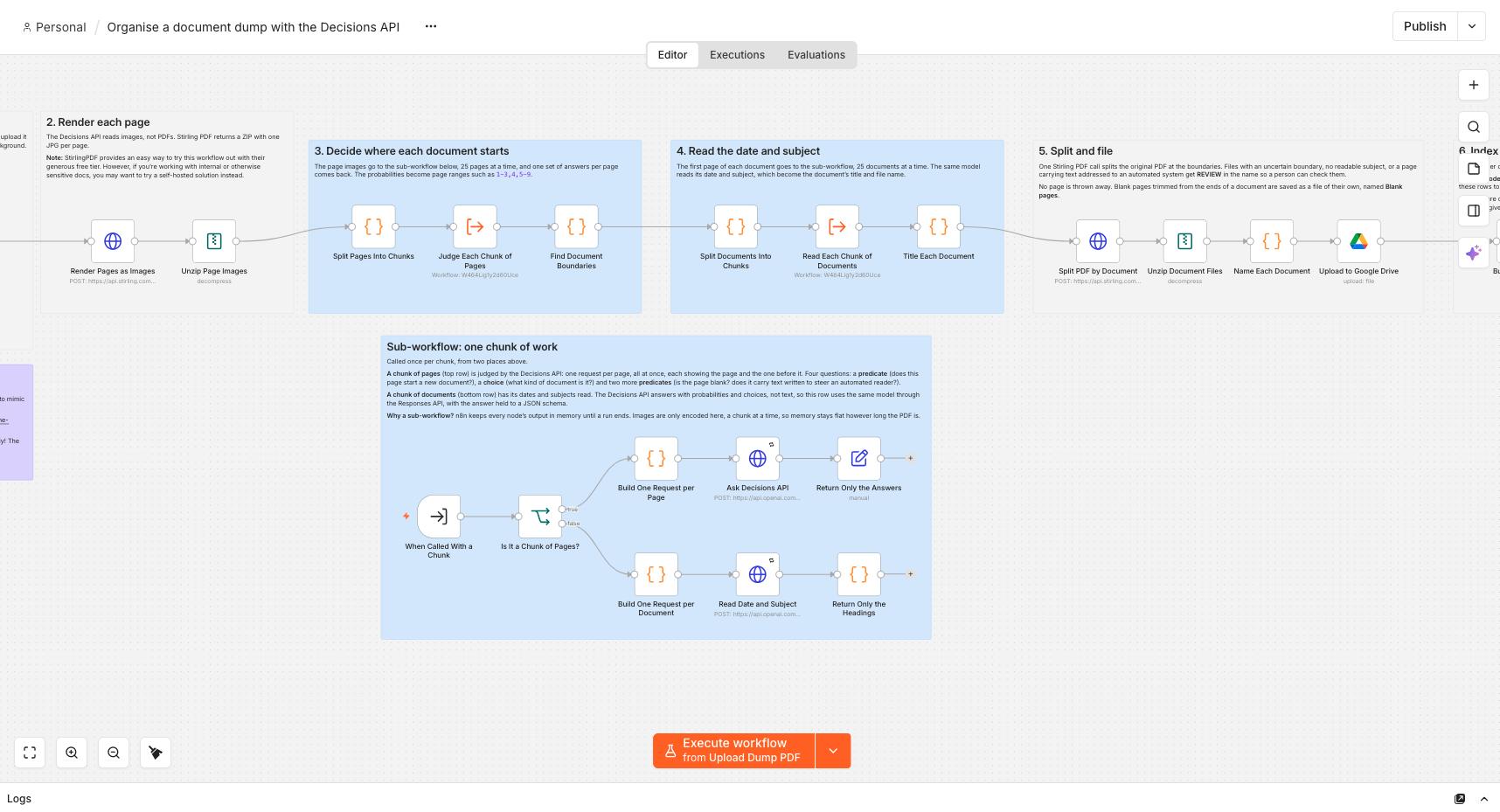This screenshot has width=1500, height=812.
Task: Execute workflow from Upload Dump PDF
Action: click(x=734, y=751)
